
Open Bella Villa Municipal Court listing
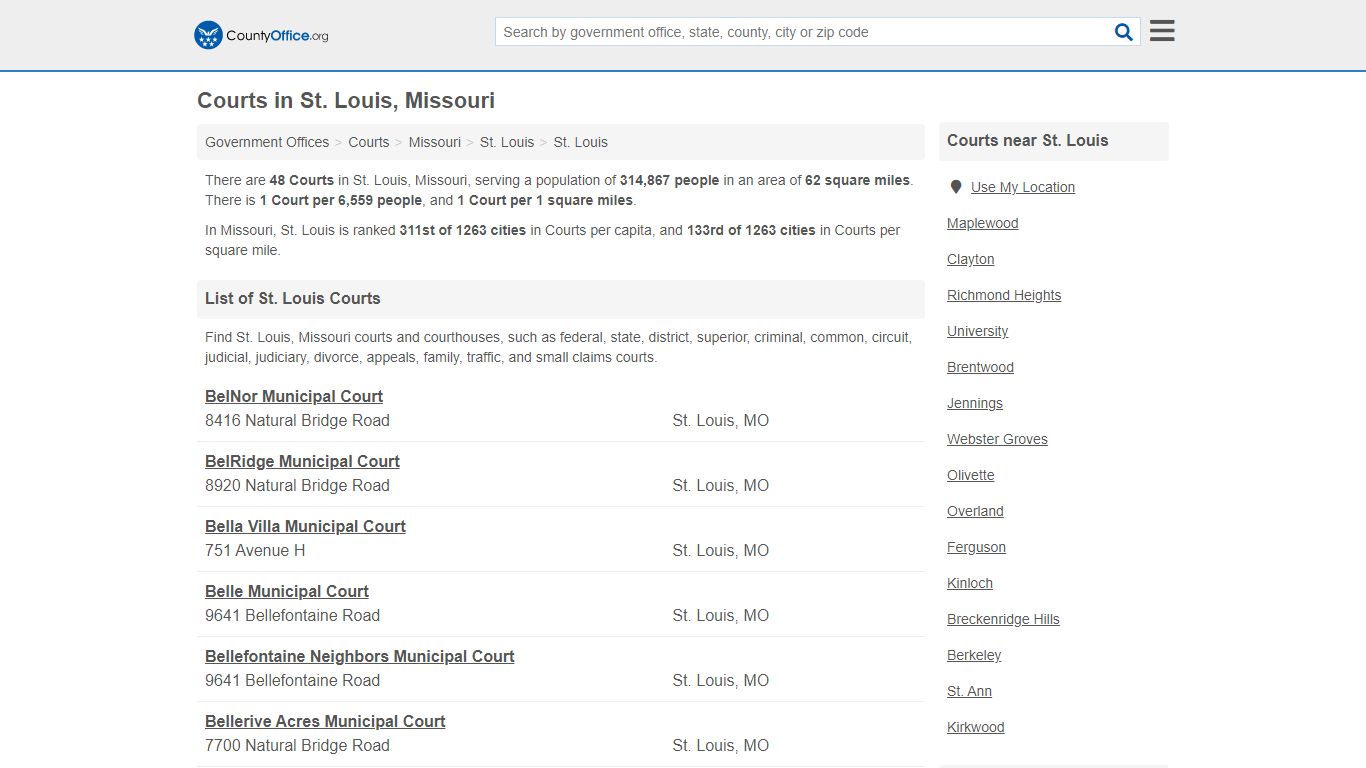(x=305, y=526)
